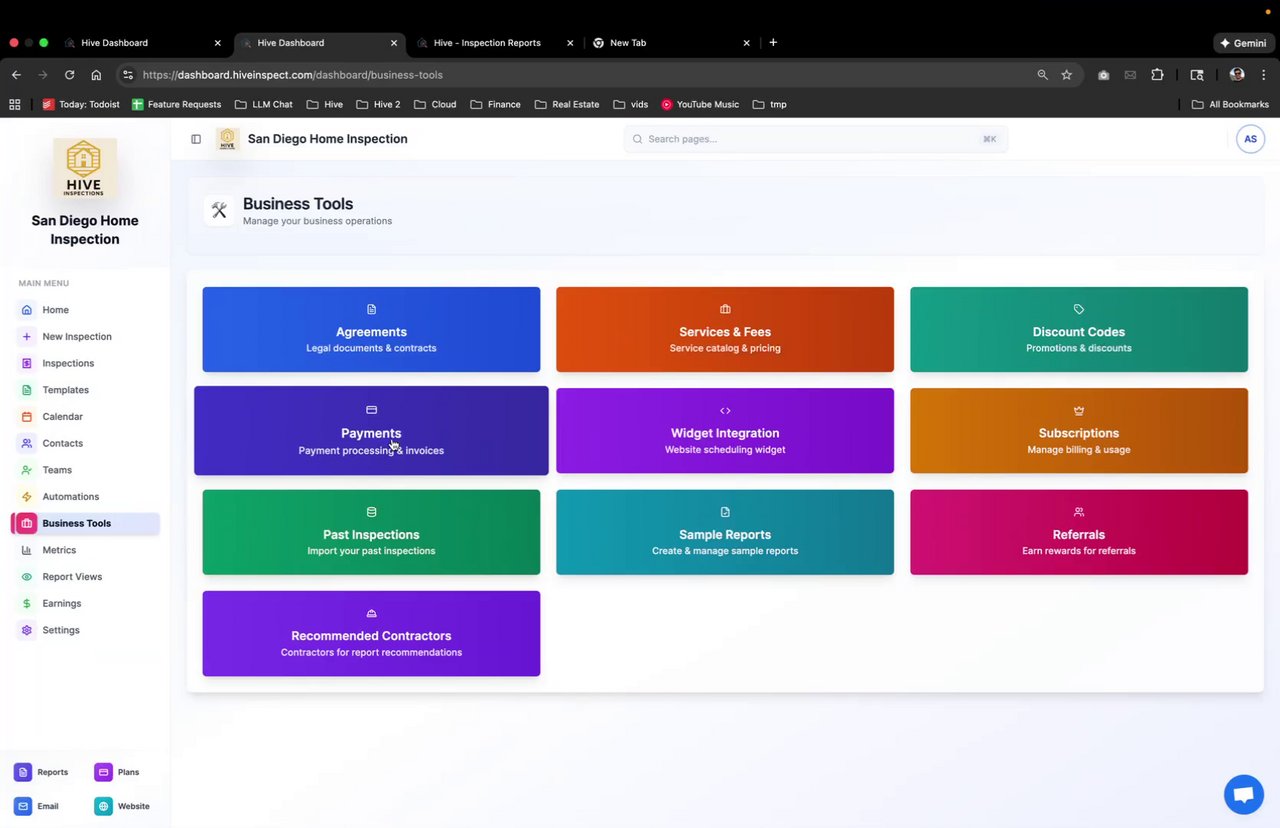This screenshot has height=828, width=1280.
Task: Select New Inspection menu label
Action: (x=77, y=337)
